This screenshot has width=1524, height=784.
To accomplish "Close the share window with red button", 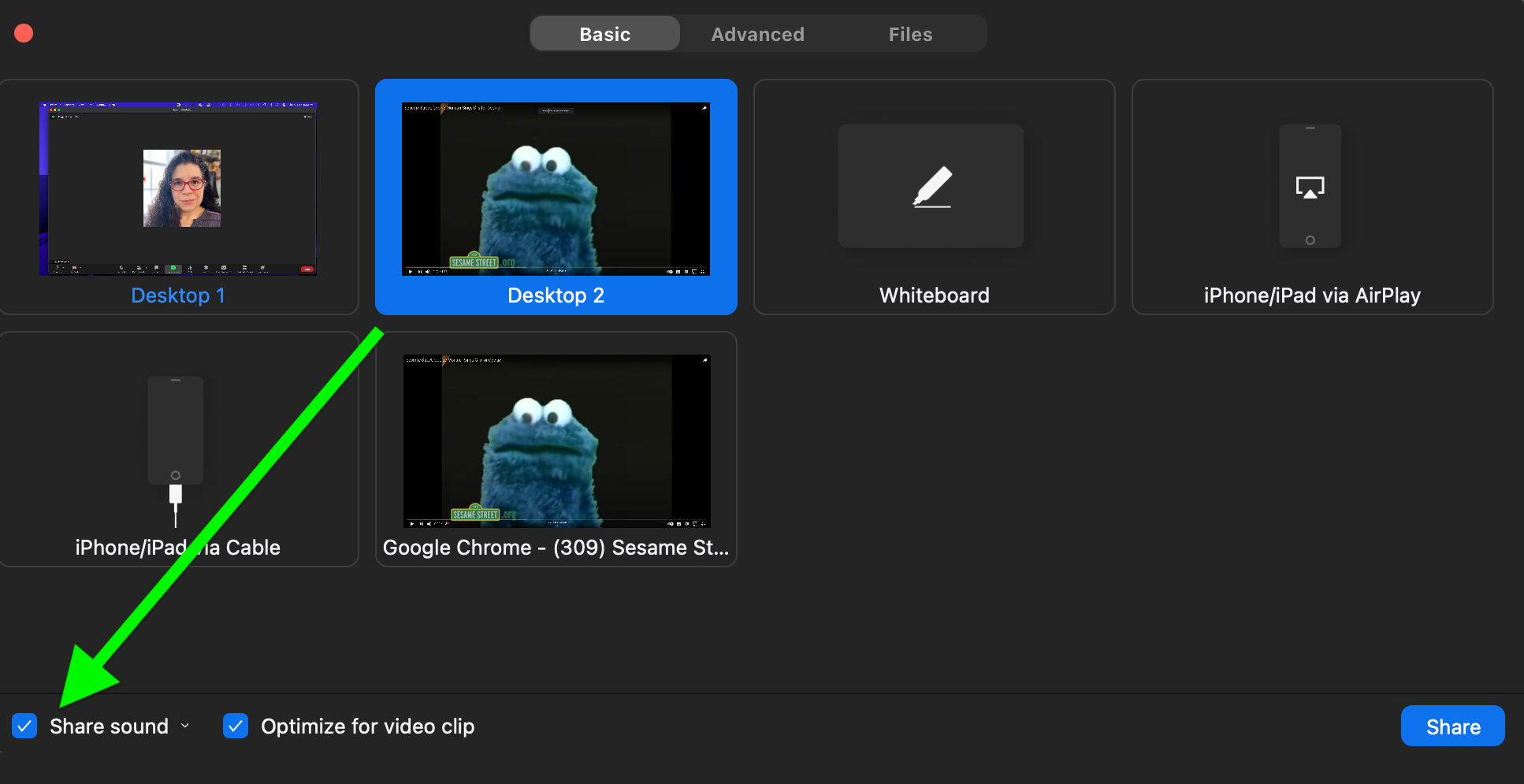I will (x=24, y=33).
